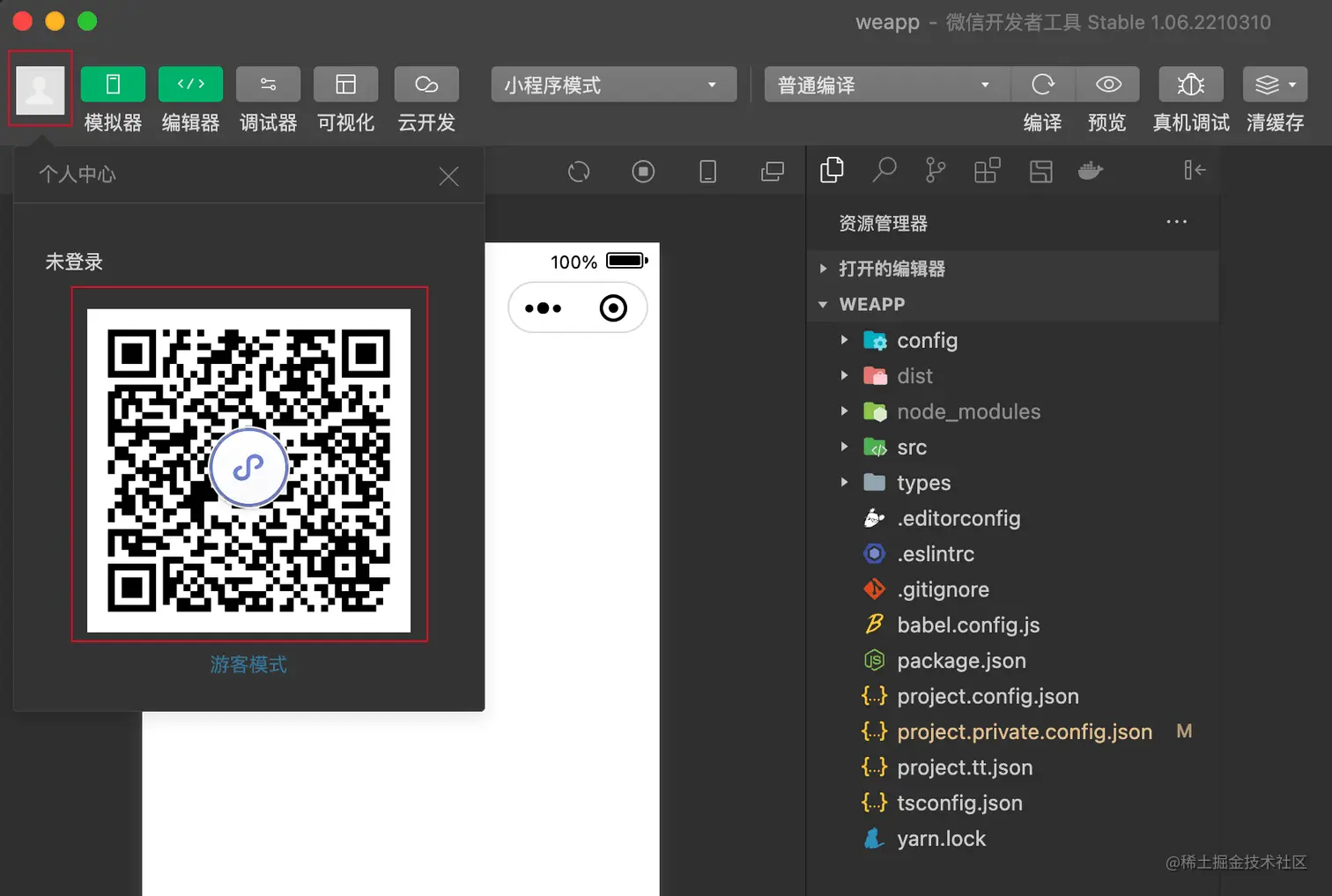The image size is (1332, 896).
Task: Collapse the sidebar with the arrow icon
Action: pyautogui.click(x=1195, y=170)
